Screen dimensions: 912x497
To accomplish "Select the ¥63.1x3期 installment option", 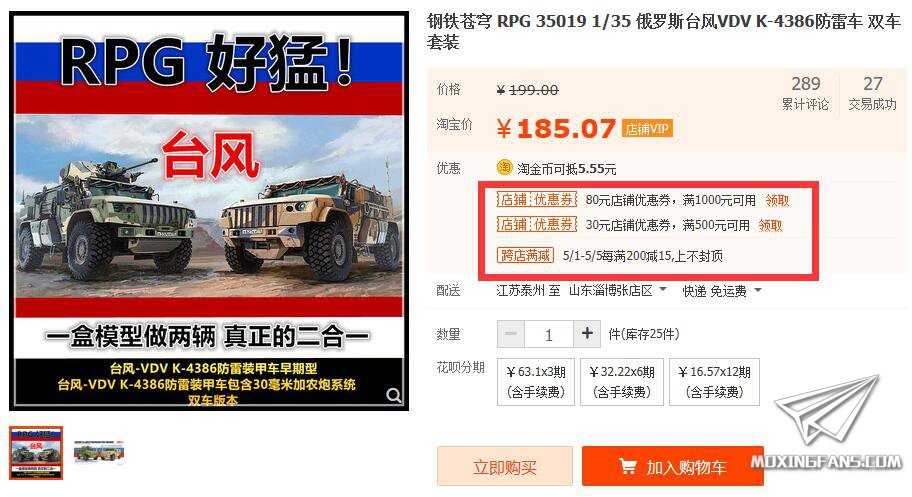I will 536,382.
